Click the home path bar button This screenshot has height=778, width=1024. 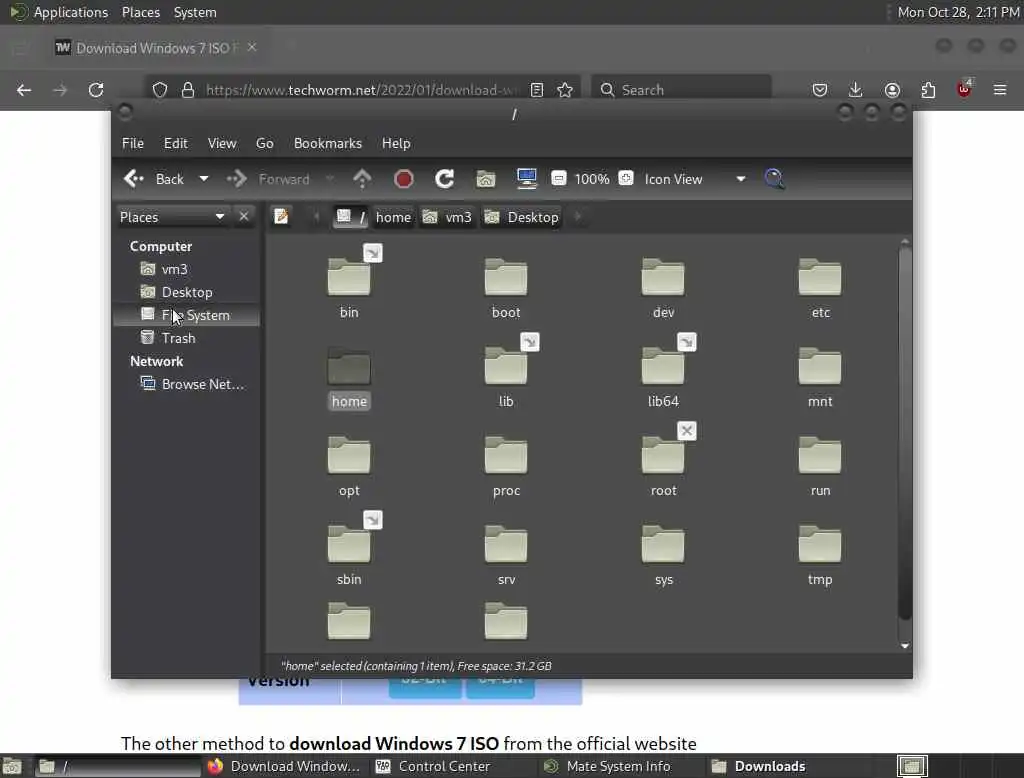393,217
